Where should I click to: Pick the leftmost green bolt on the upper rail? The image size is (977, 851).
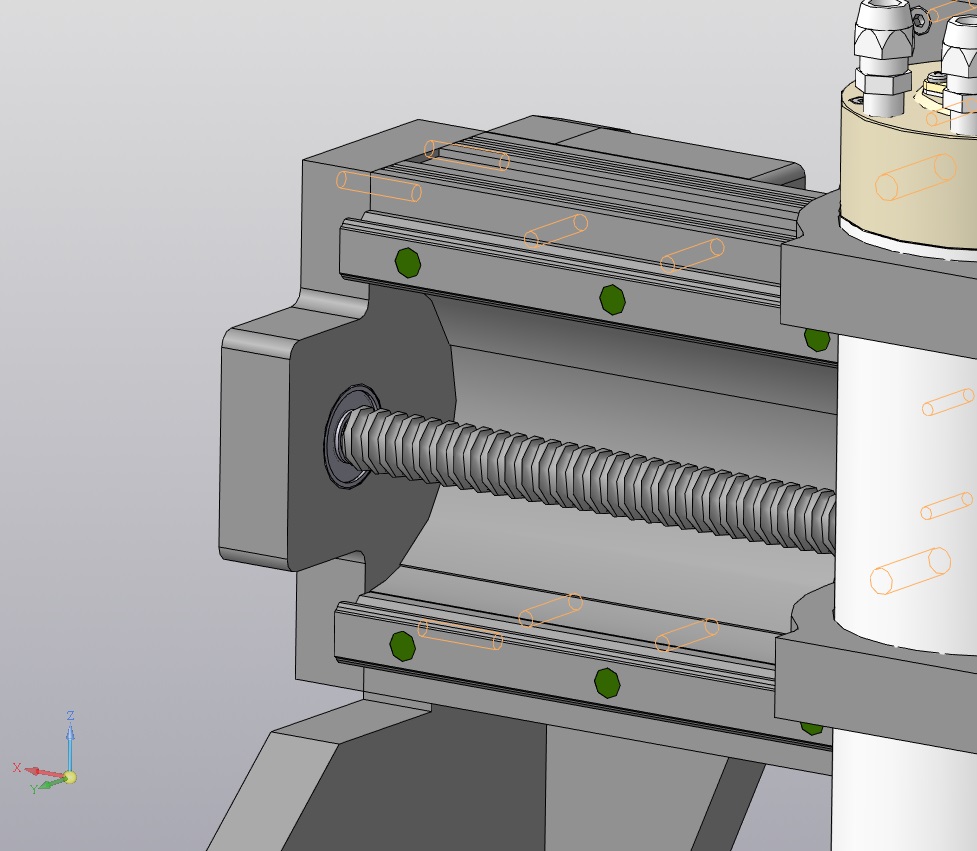pyautogui.click(x=407, y=262)
